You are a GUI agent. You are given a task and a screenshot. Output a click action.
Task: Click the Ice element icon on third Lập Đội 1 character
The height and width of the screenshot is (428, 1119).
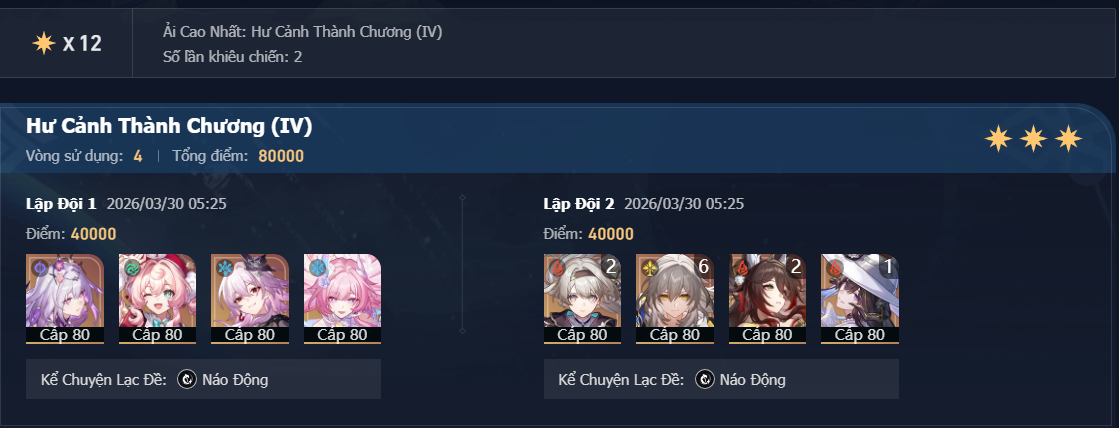[x=226, y=268]
